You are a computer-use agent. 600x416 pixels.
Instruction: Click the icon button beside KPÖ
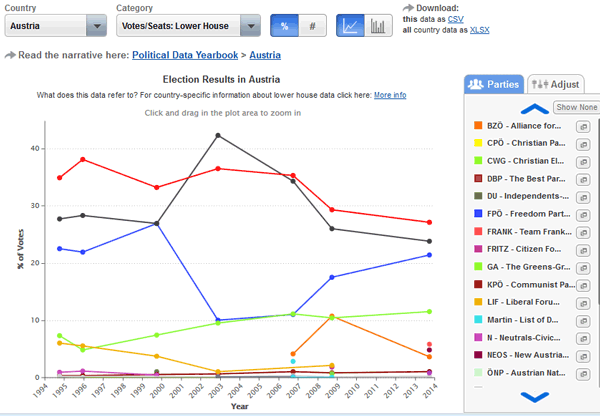583,285
